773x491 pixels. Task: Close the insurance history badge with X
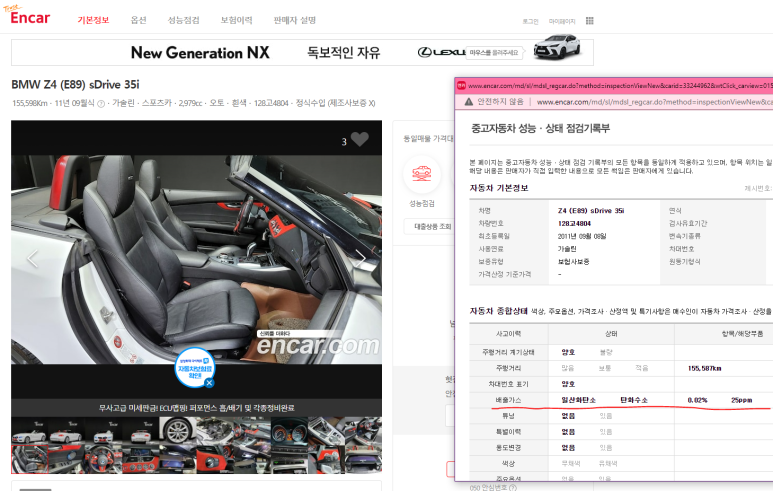(210, 383)
